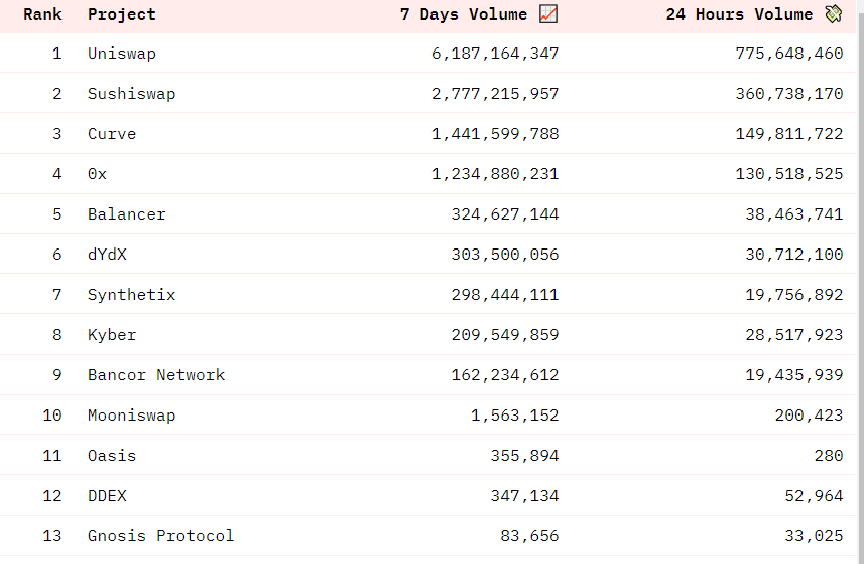The height and width of the screenshot is (564, 864).
Task: Open the Uniswap project
Action: (122, 54)
